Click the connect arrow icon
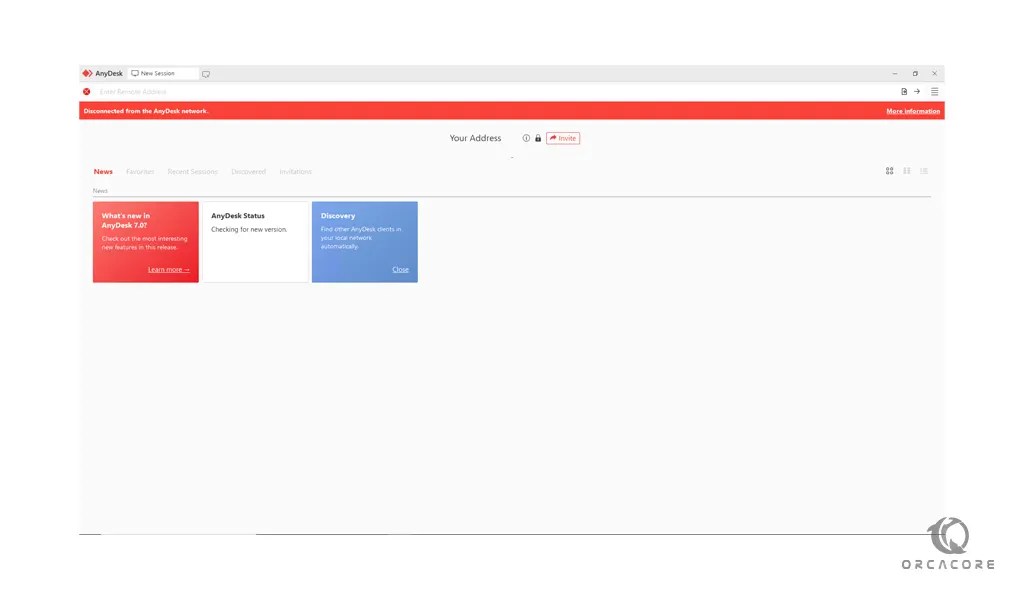The width and height of the screenshot is (1024, 600). pyautogui.click(x=917, y=90)
